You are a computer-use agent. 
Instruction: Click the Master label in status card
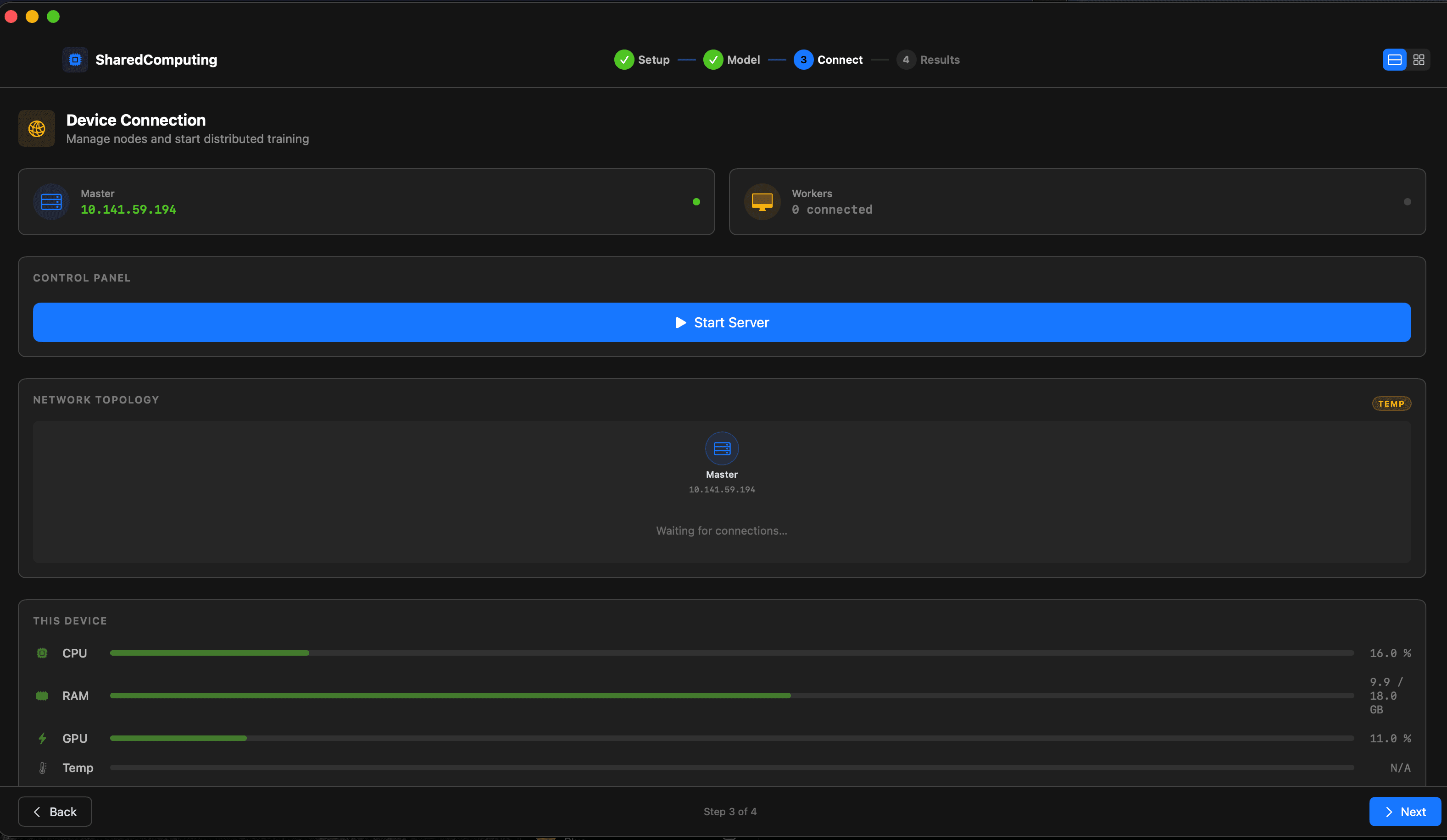click(x=98, y=194)
